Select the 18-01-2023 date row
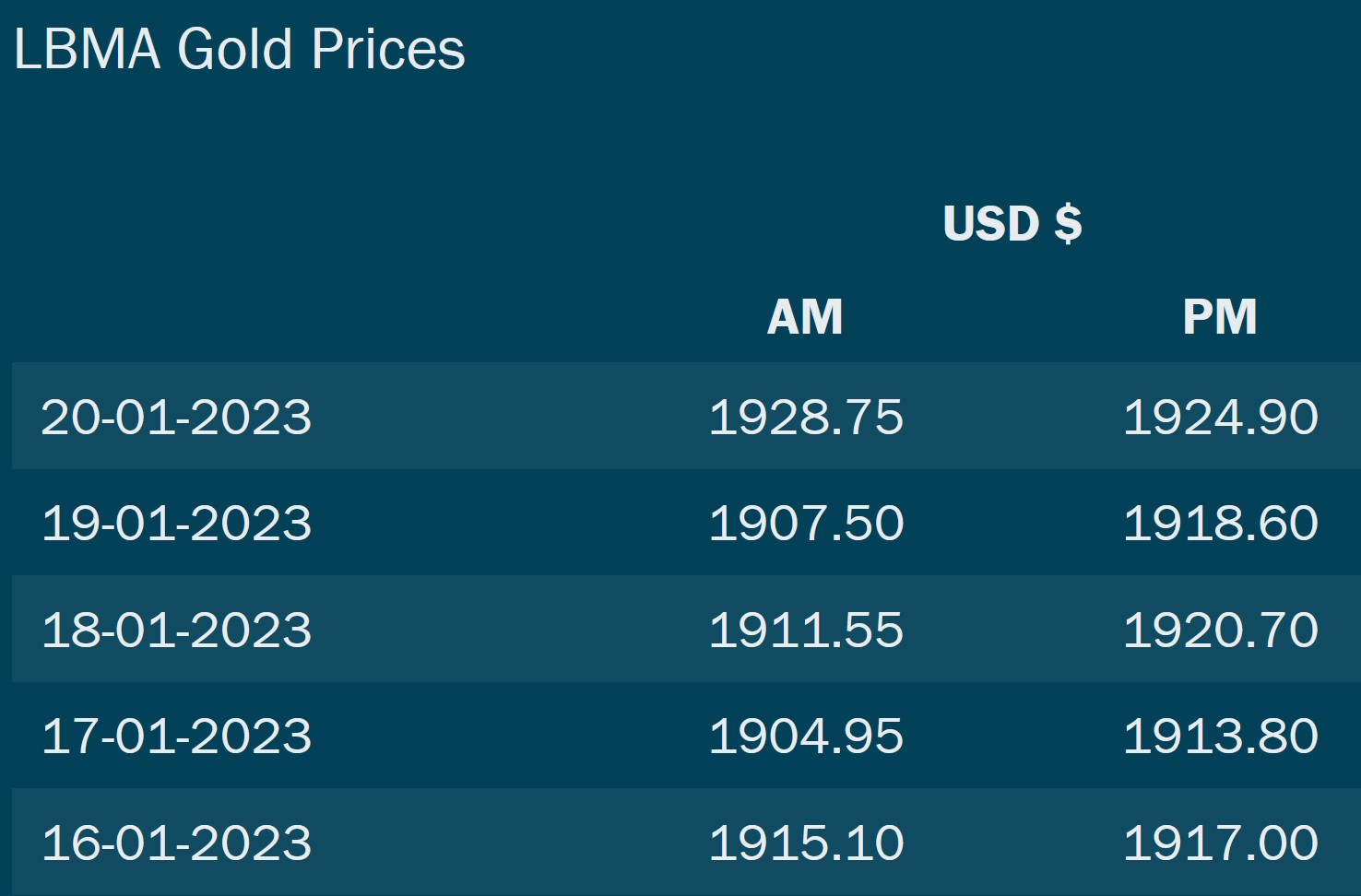Image resolution: width=1361 pixels, height=896 pixels. [686, 629]
